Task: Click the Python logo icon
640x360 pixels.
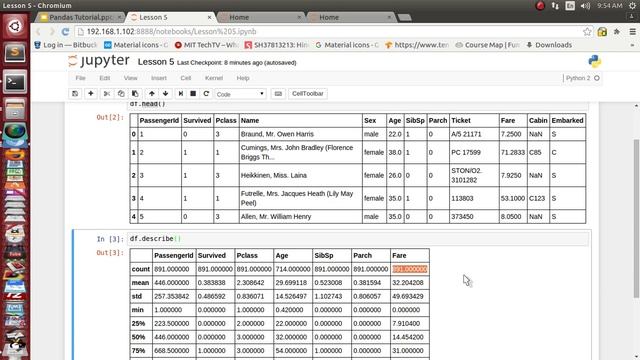Action: [595, 61]
